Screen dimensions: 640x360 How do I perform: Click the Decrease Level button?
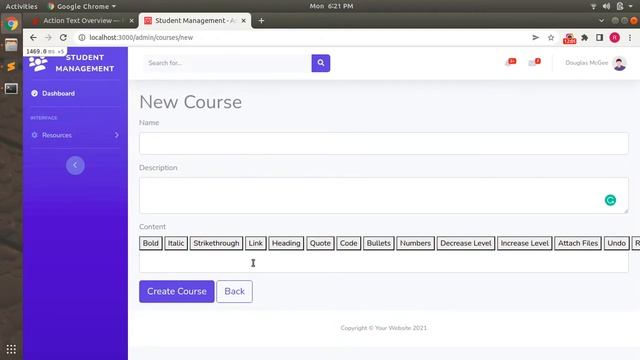(466, 243)
